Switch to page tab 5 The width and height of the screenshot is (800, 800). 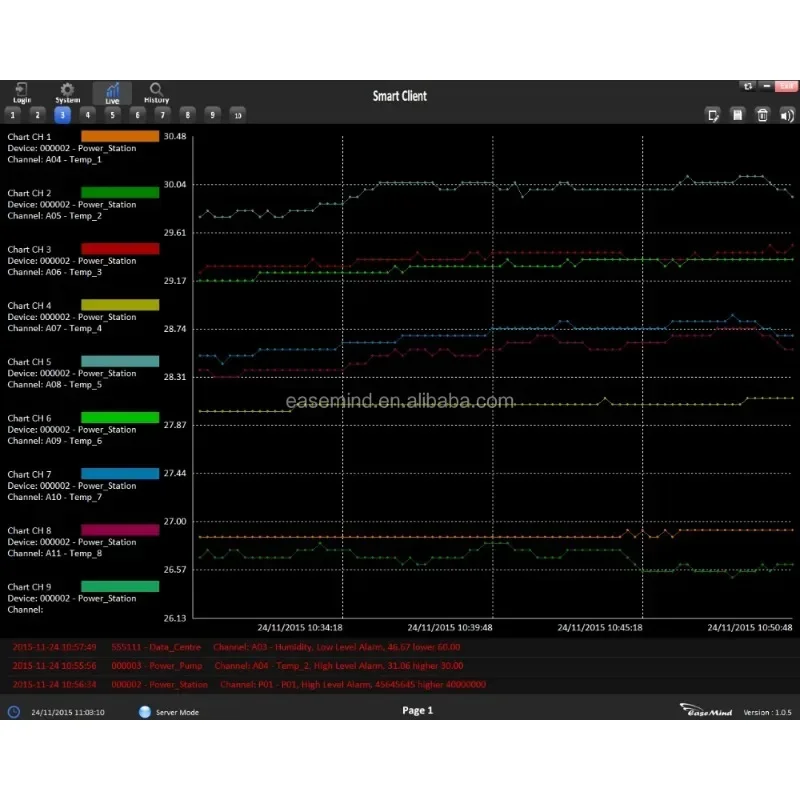(x=112, y=115)
